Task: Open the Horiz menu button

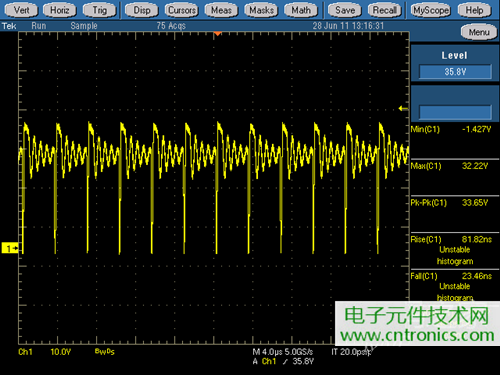Action: click(x=60, y=10)
